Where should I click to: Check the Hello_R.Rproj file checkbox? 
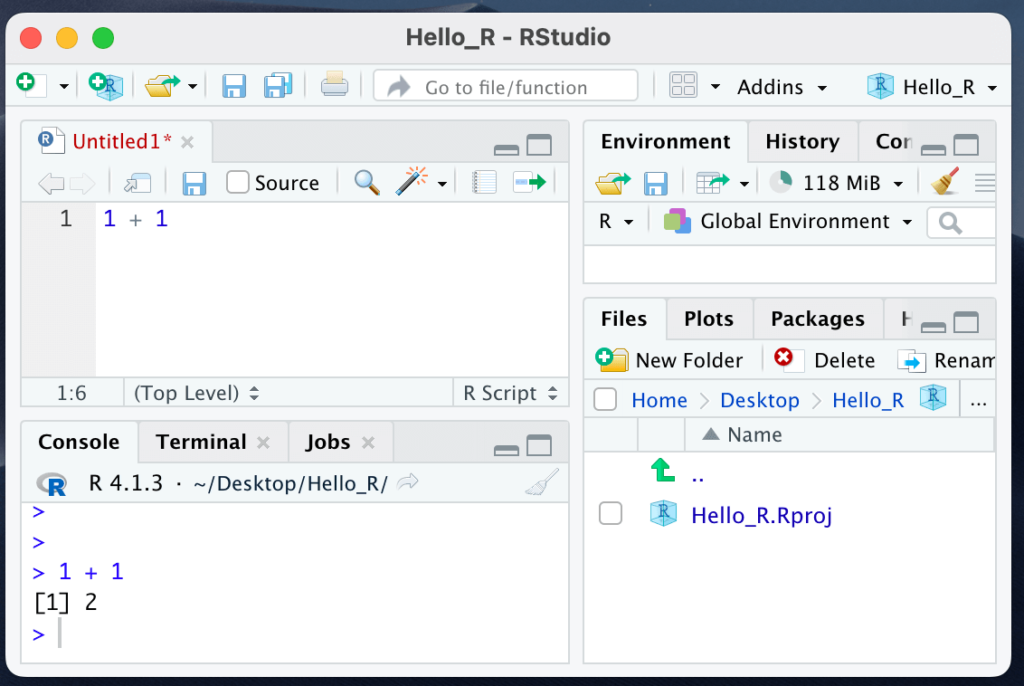[611, 514]
